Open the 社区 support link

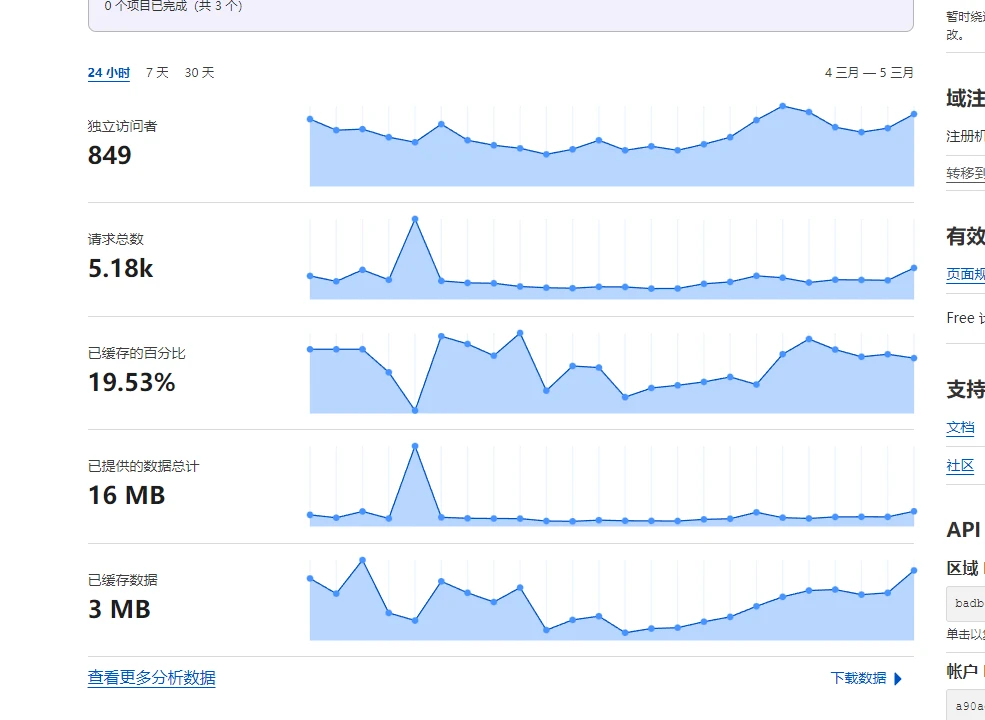tap(960, 465)
